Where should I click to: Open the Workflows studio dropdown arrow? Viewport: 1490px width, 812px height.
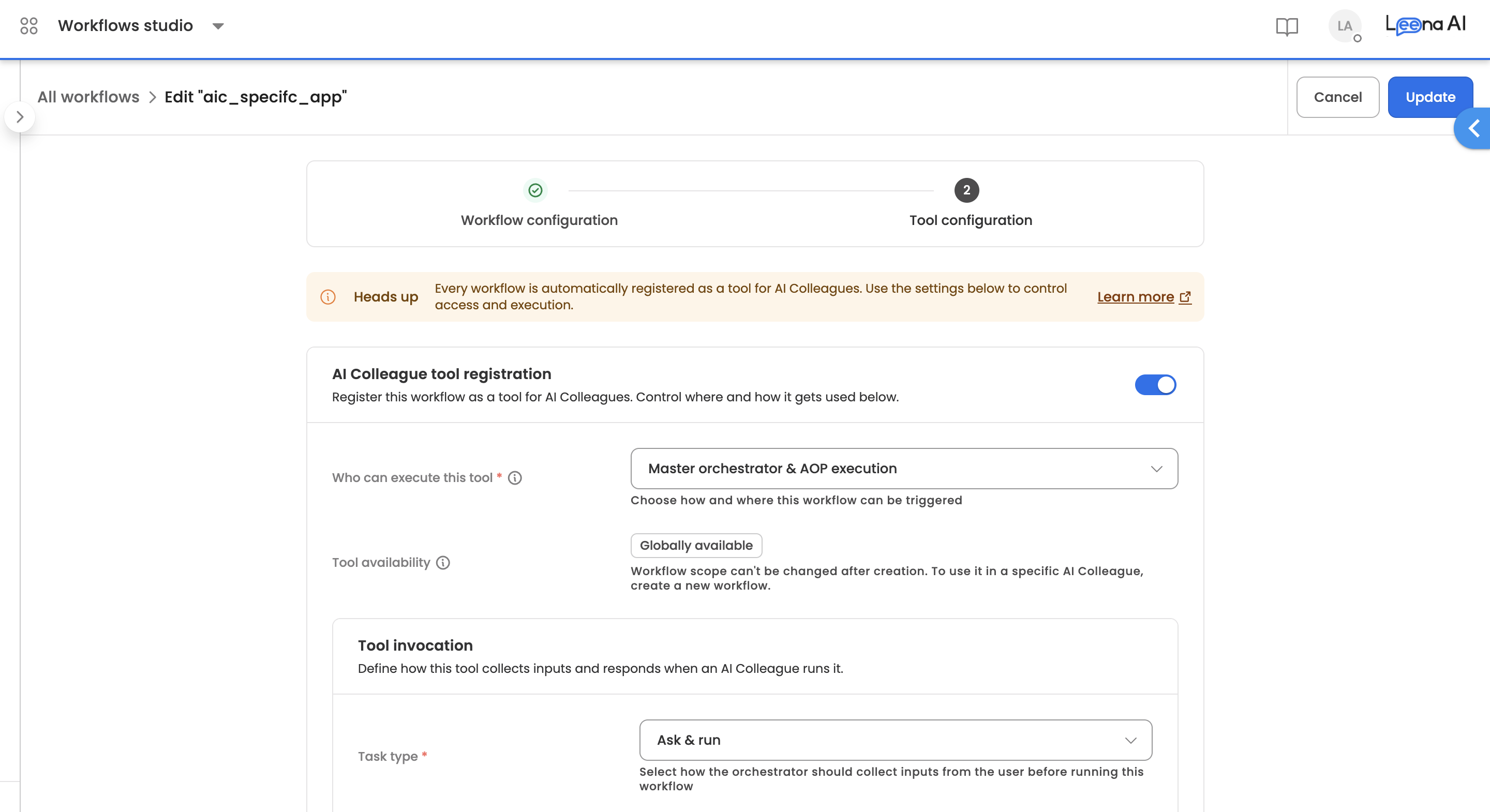(218, 26)
